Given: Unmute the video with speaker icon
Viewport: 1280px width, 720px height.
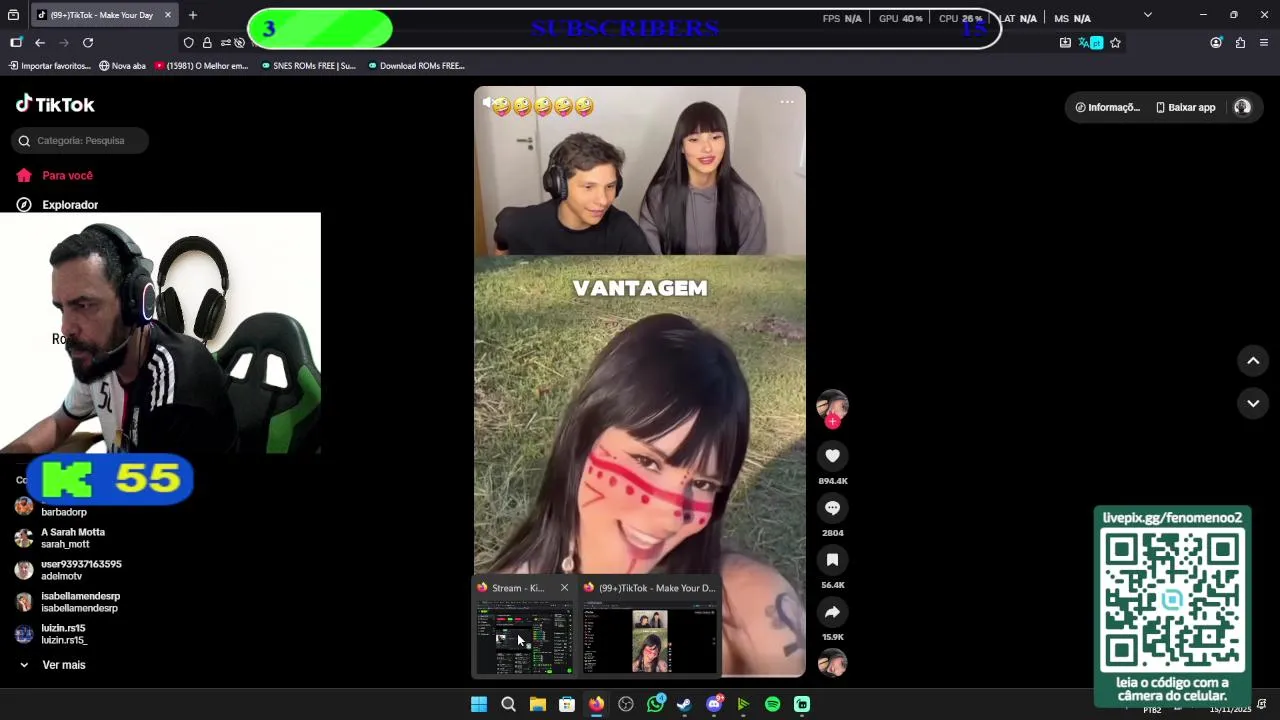Looking at the screenshot, I should coord(486,102).
